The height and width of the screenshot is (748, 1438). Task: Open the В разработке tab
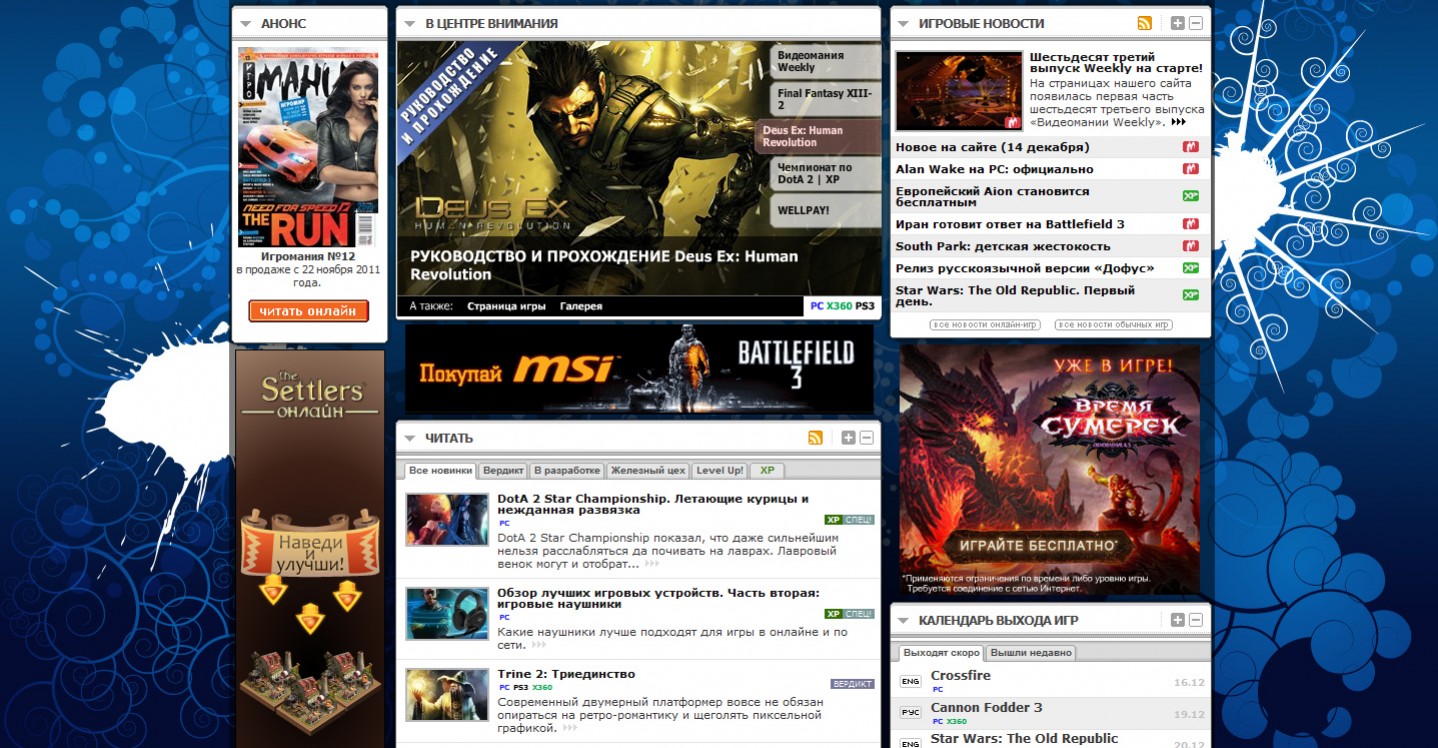pyautogui.click(x=567, y=470)
